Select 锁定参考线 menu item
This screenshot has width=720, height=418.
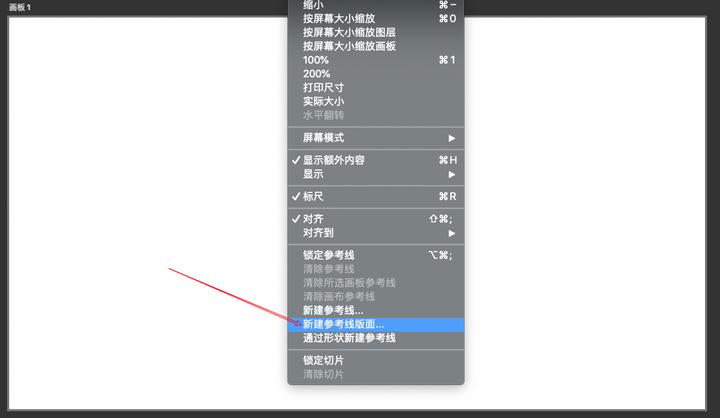pyautogui.click(x=376, y=255)
